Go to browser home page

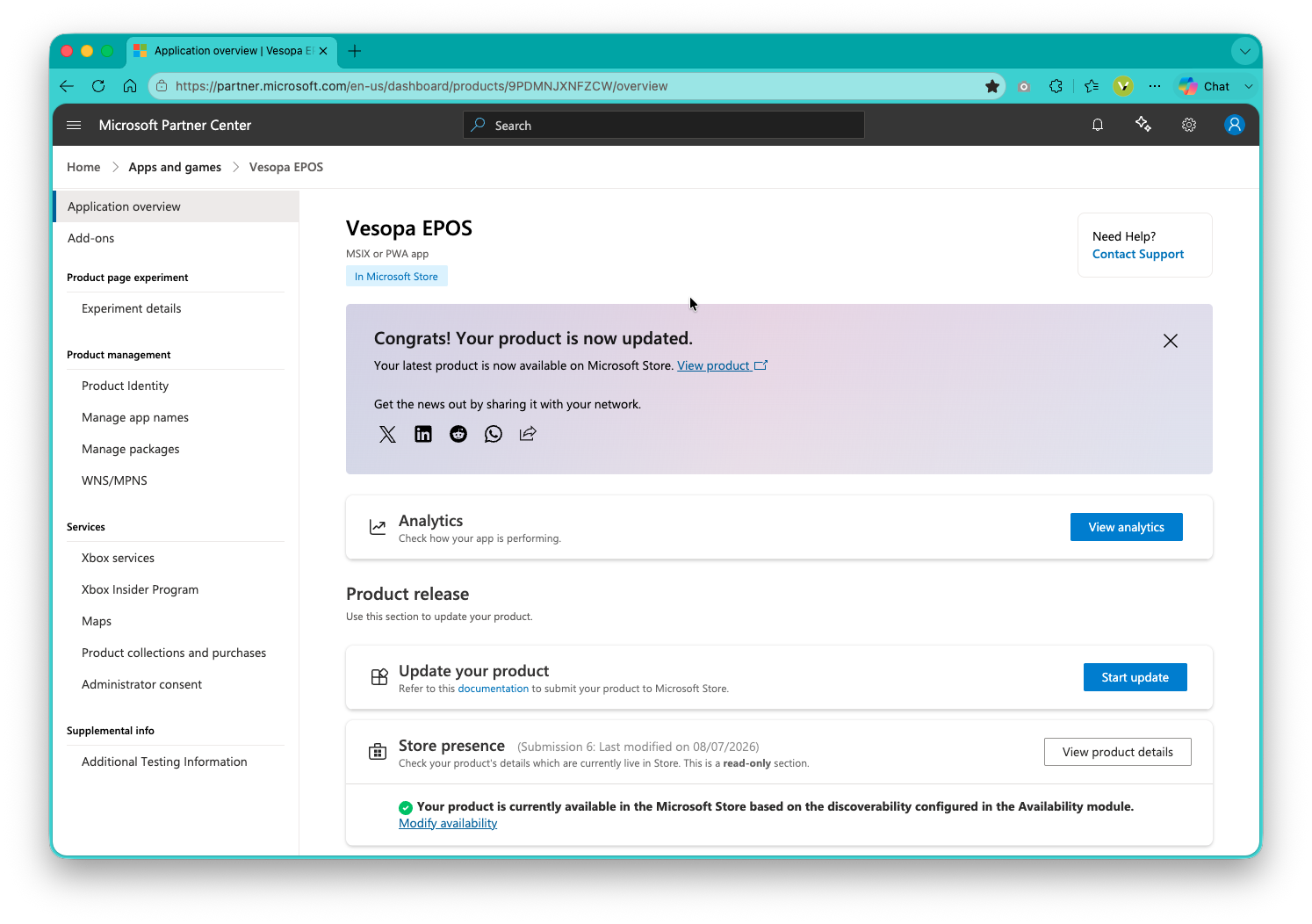point(130,86)
